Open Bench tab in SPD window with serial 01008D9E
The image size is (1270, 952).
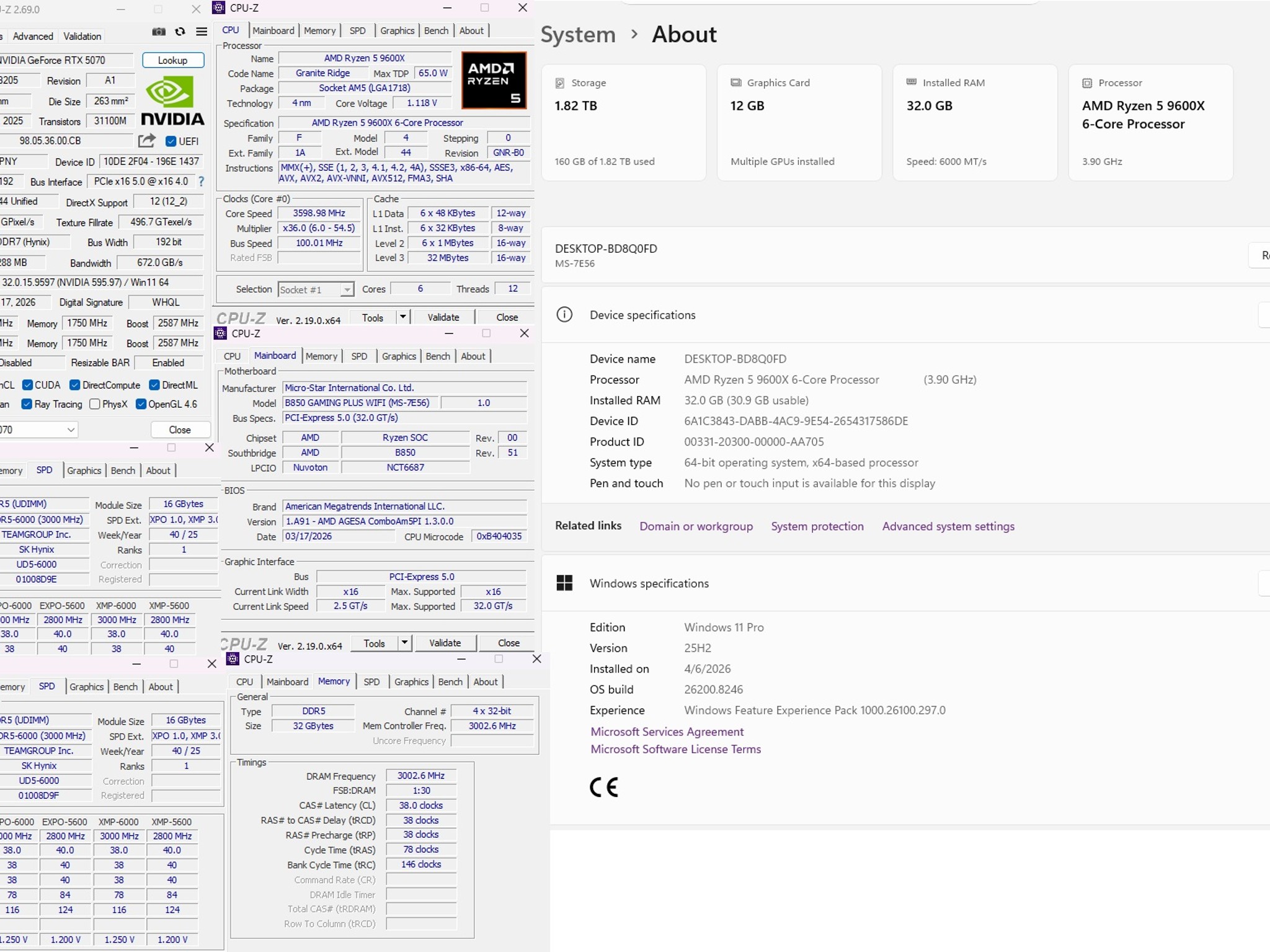(x=123, y=470)
